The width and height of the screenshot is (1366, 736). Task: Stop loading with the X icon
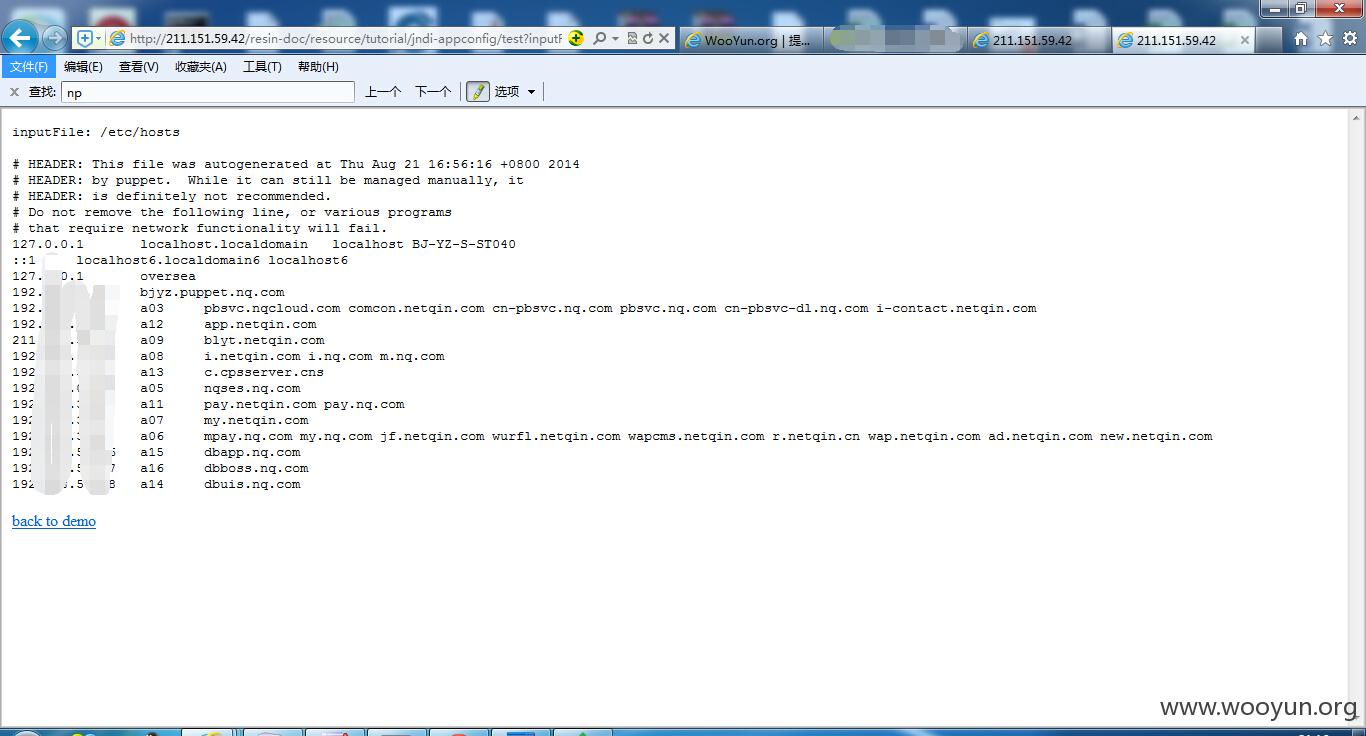coord(664,38)
